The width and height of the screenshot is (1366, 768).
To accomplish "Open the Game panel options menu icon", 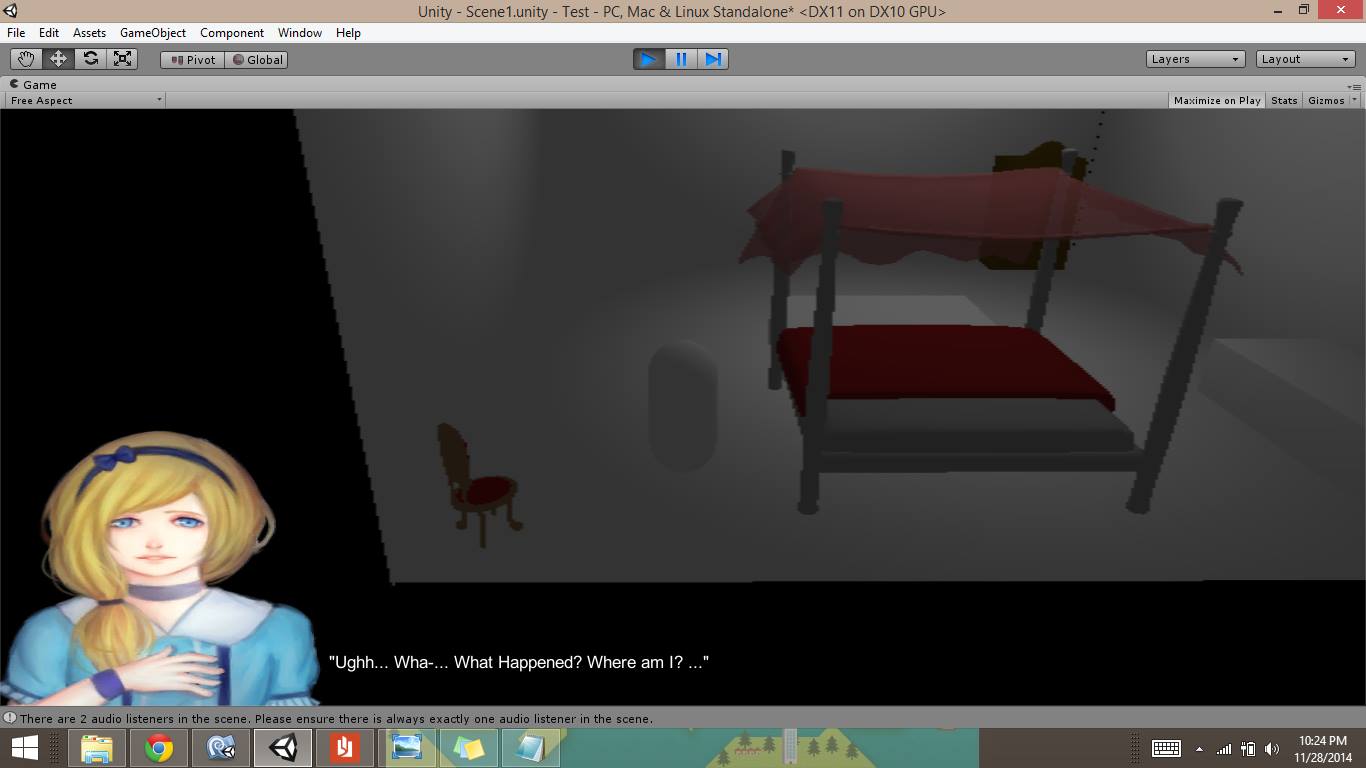I will pos(1354,86).
